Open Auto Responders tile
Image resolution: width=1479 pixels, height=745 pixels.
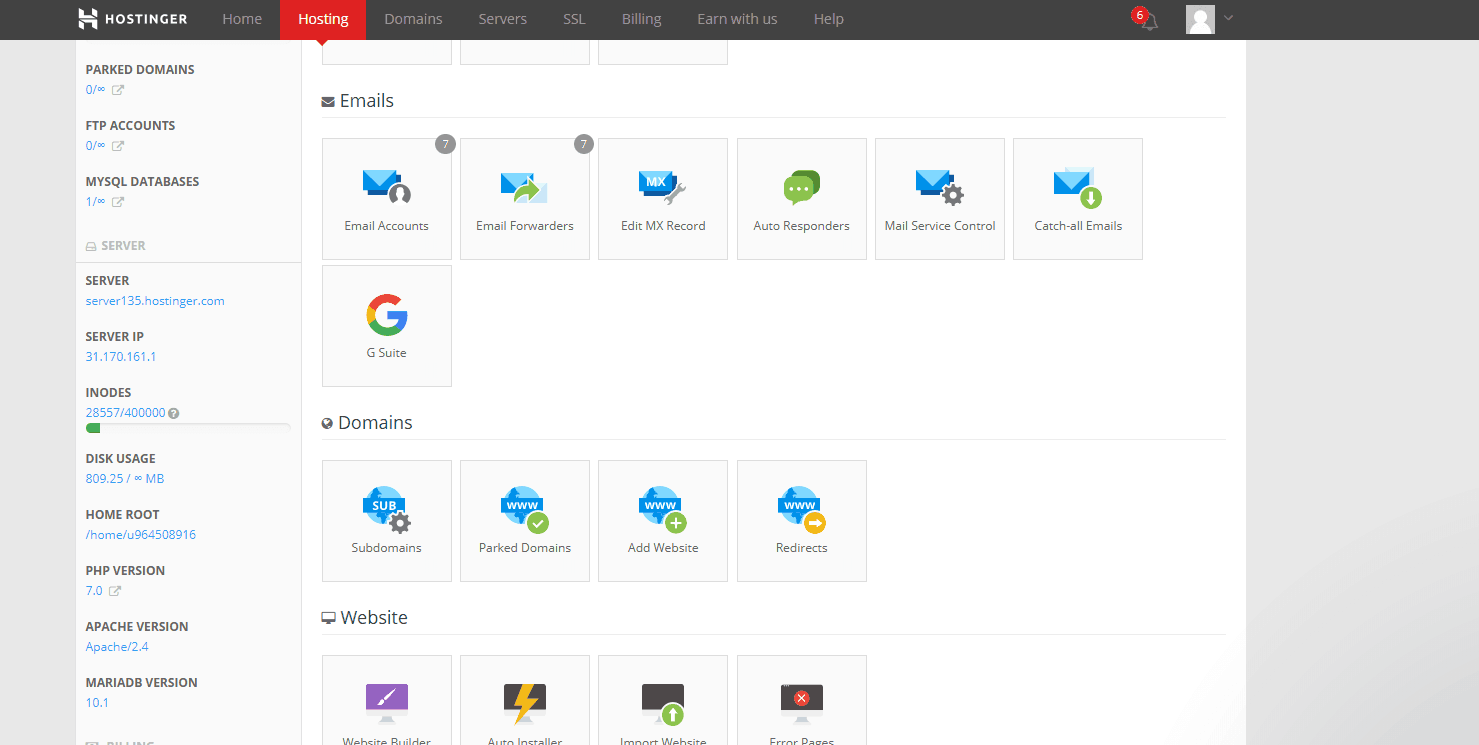click(x=802, y=199)
